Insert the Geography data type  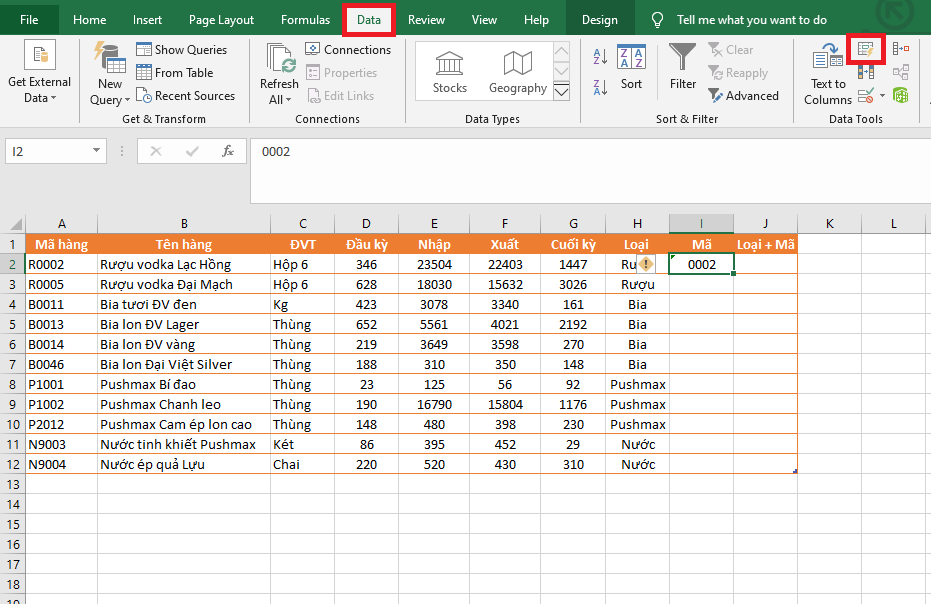(x=517, y=72)
